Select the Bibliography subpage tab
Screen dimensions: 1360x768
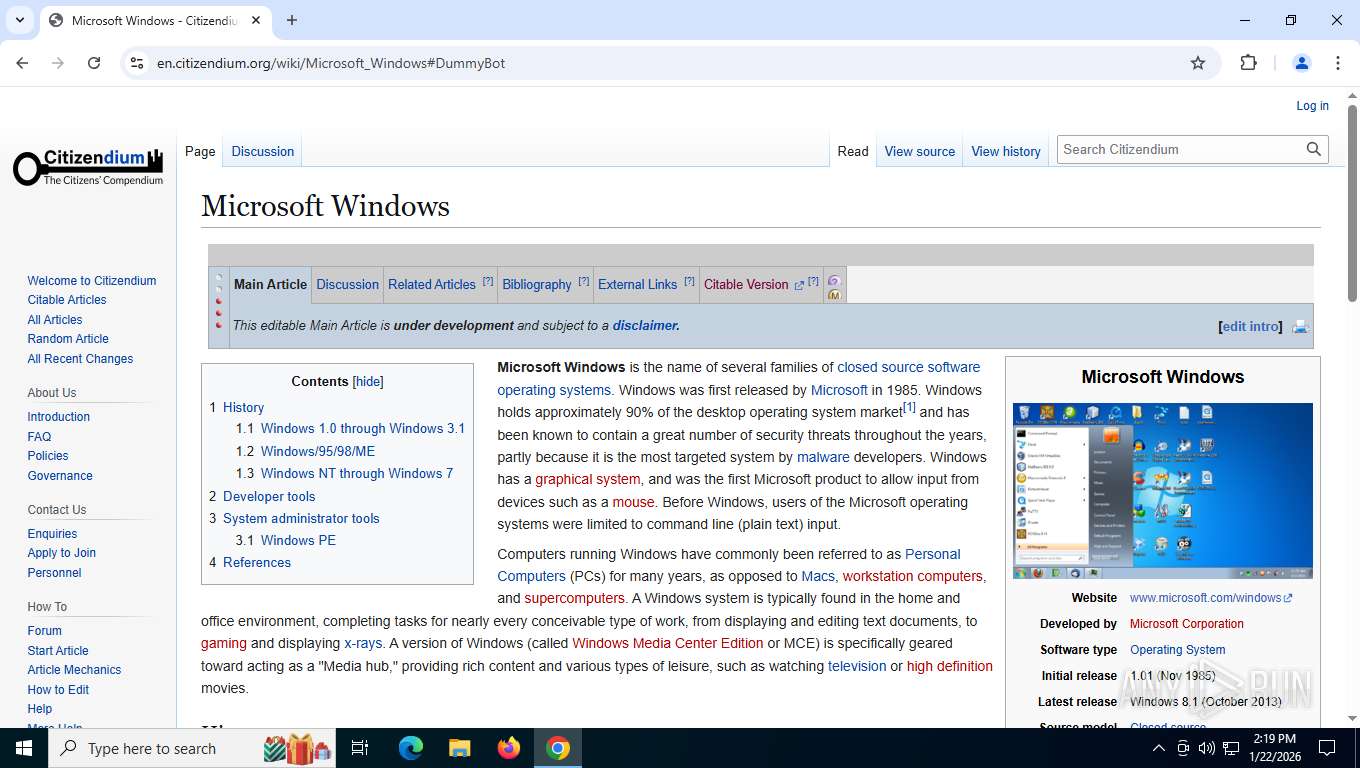coord(537,284)
